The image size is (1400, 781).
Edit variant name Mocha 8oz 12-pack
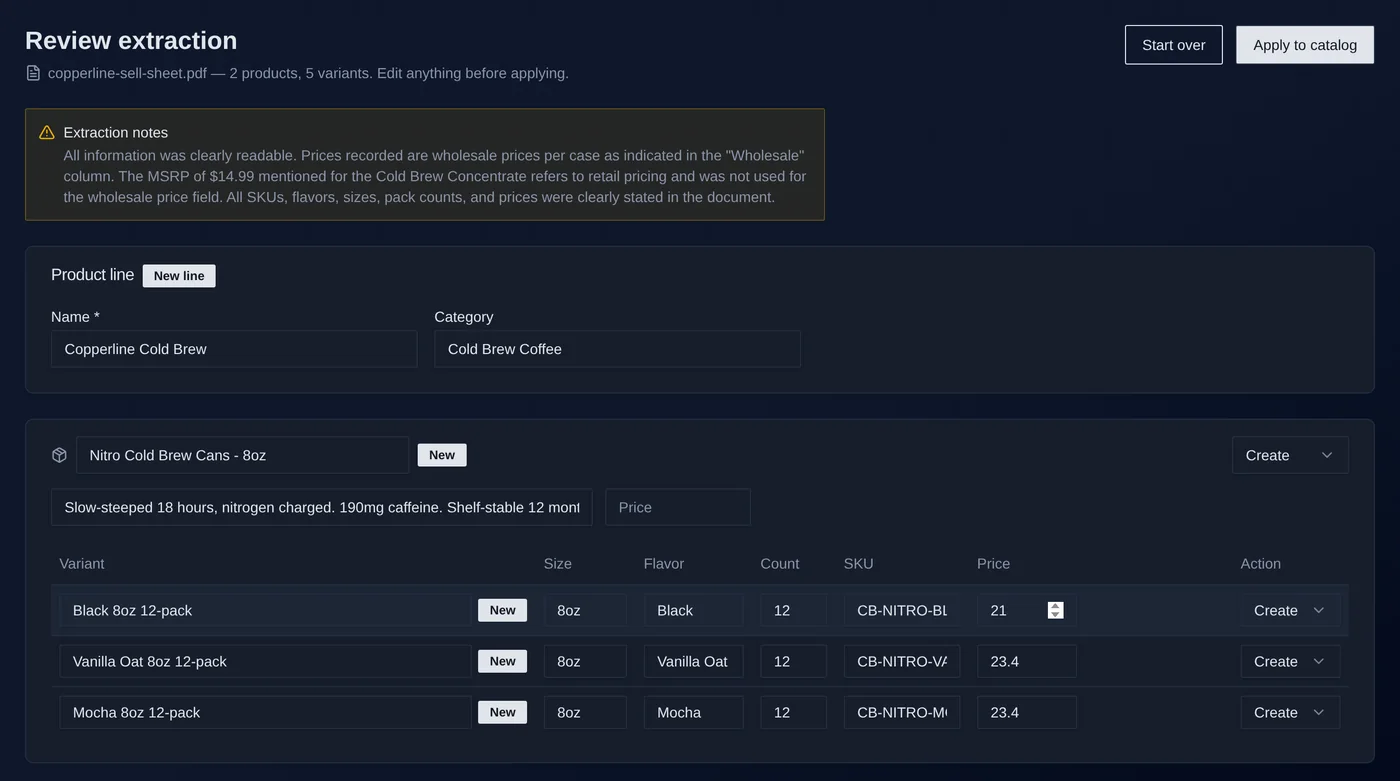point(265,712)
